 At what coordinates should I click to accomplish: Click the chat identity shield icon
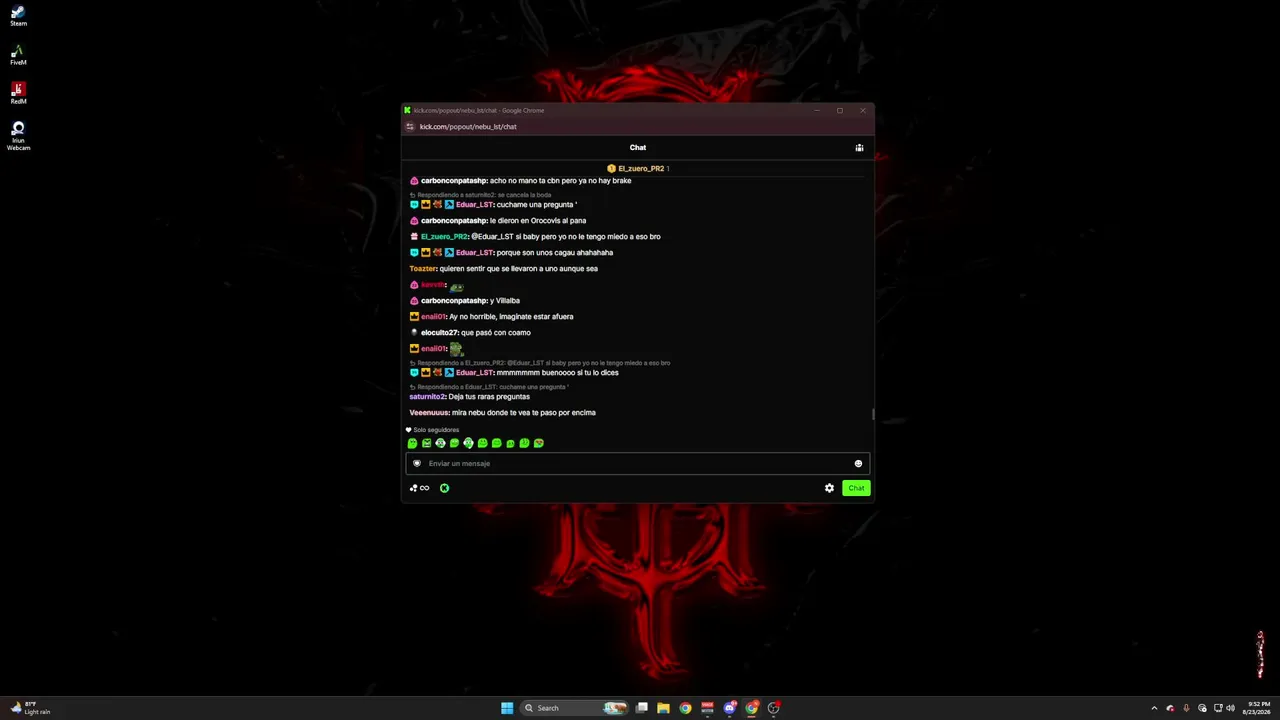tap(417, 464)
